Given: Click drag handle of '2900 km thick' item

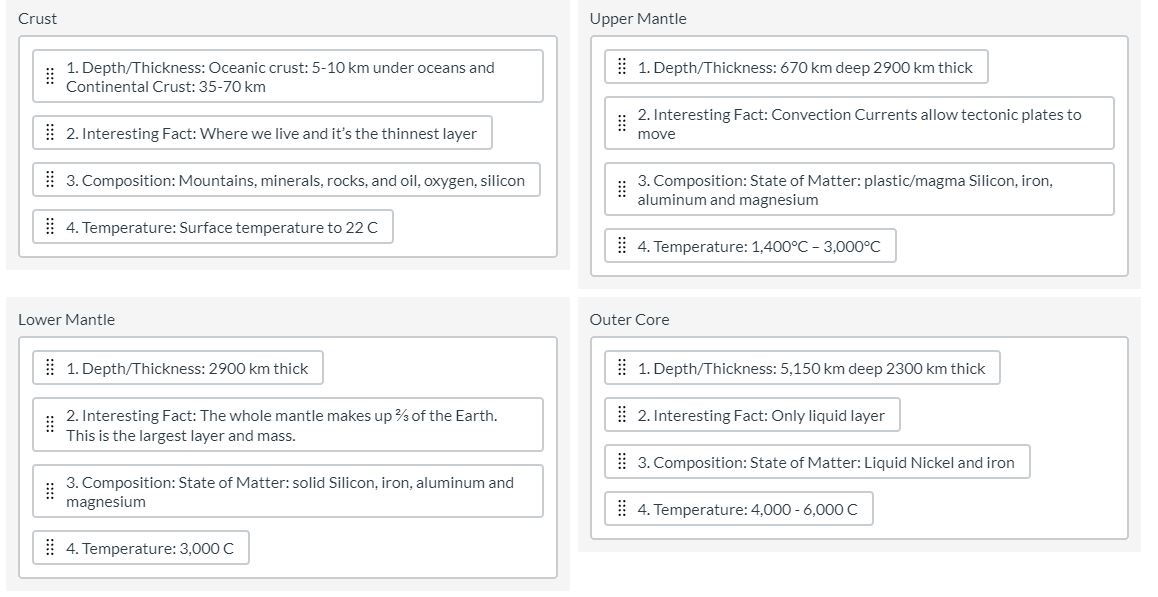Looking at the screenshot, I should tap(50, 369).
